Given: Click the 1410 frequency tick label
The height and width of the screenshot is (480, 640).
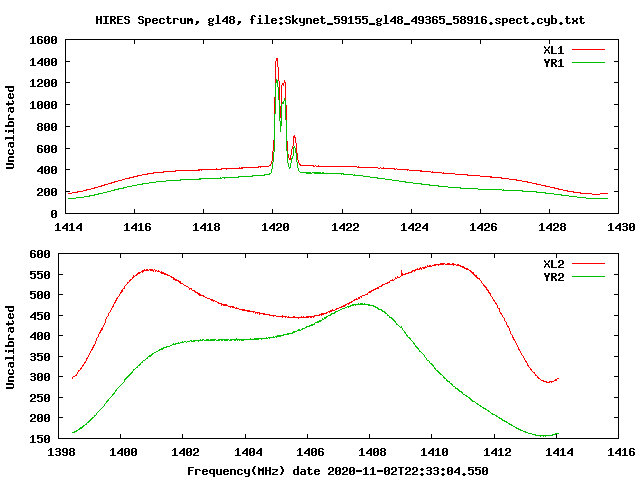Looking at the screenshot, I should [x=434, y=452].
